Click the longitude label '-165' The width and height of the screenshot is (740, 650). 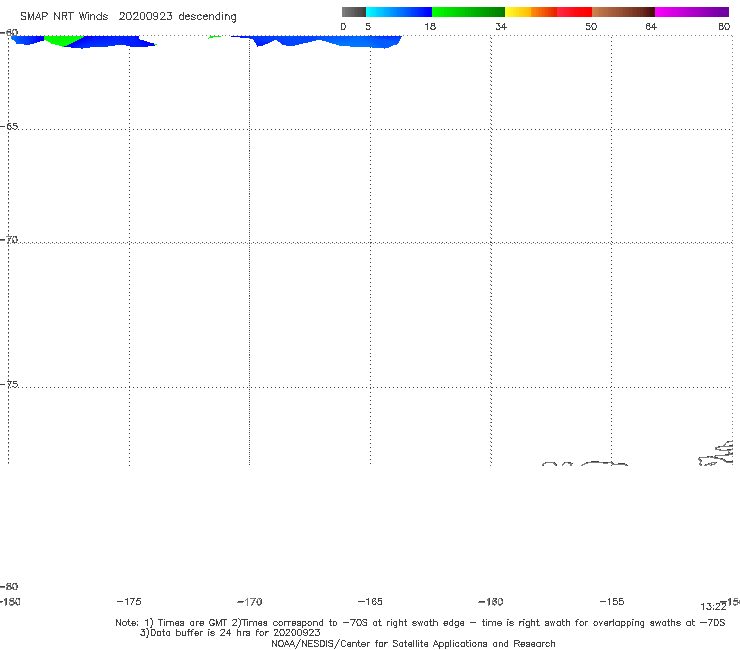pos(370,602)
